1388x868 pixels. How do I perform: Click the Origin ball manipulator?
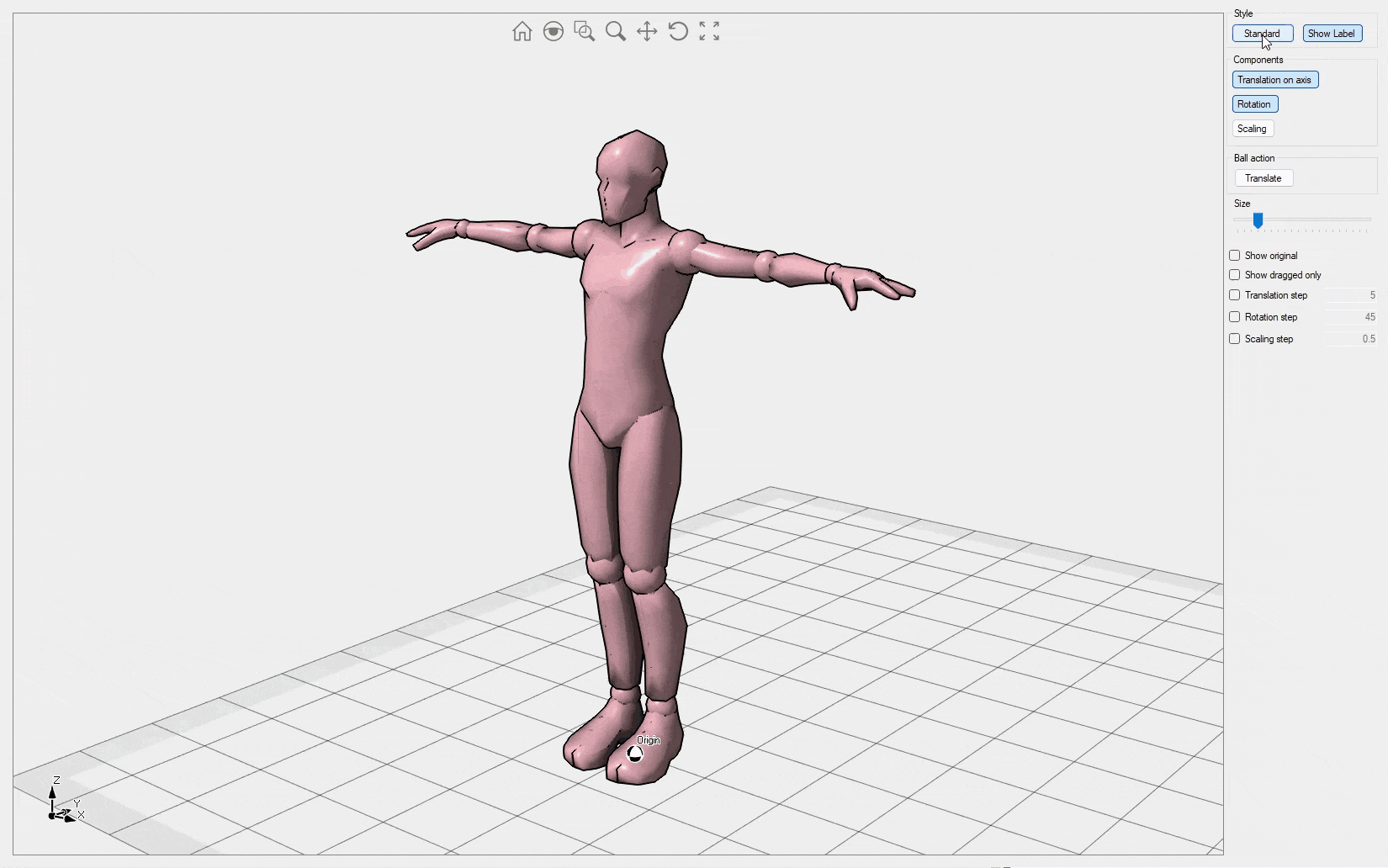tap(635, 754)
